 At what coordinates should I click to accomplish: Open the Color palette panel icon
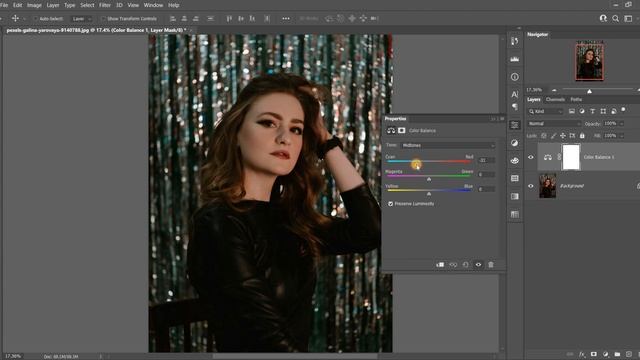[515, 160]
